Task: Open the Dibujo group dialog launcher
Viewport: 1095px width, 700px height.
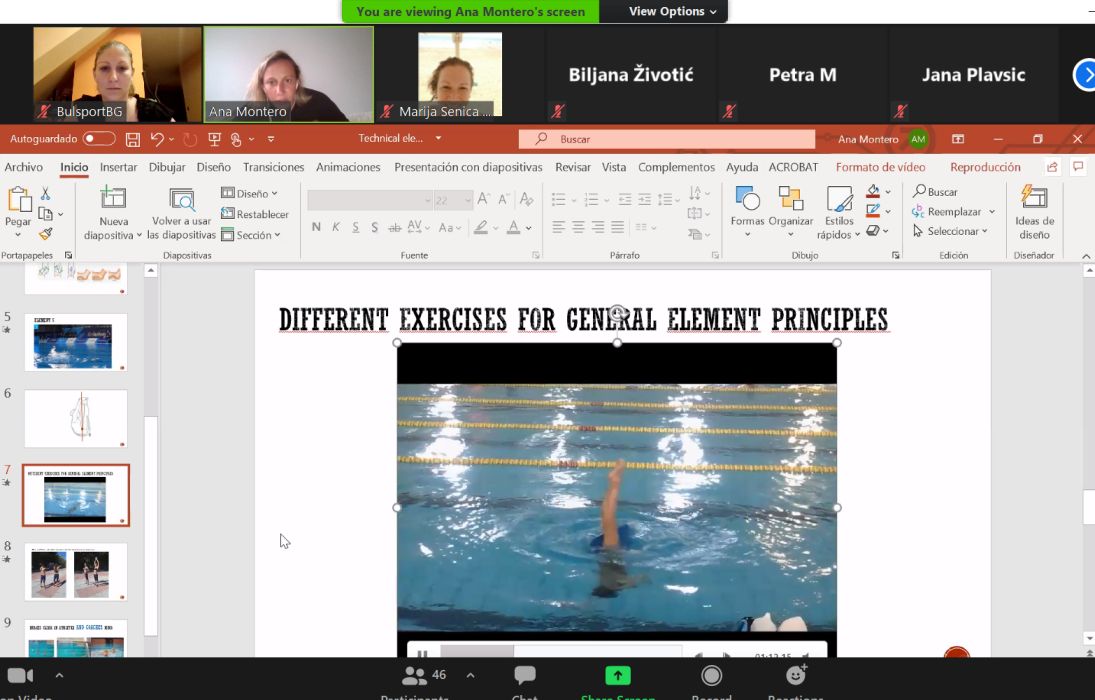Action: pyautogui.click(x=896, y=256)
